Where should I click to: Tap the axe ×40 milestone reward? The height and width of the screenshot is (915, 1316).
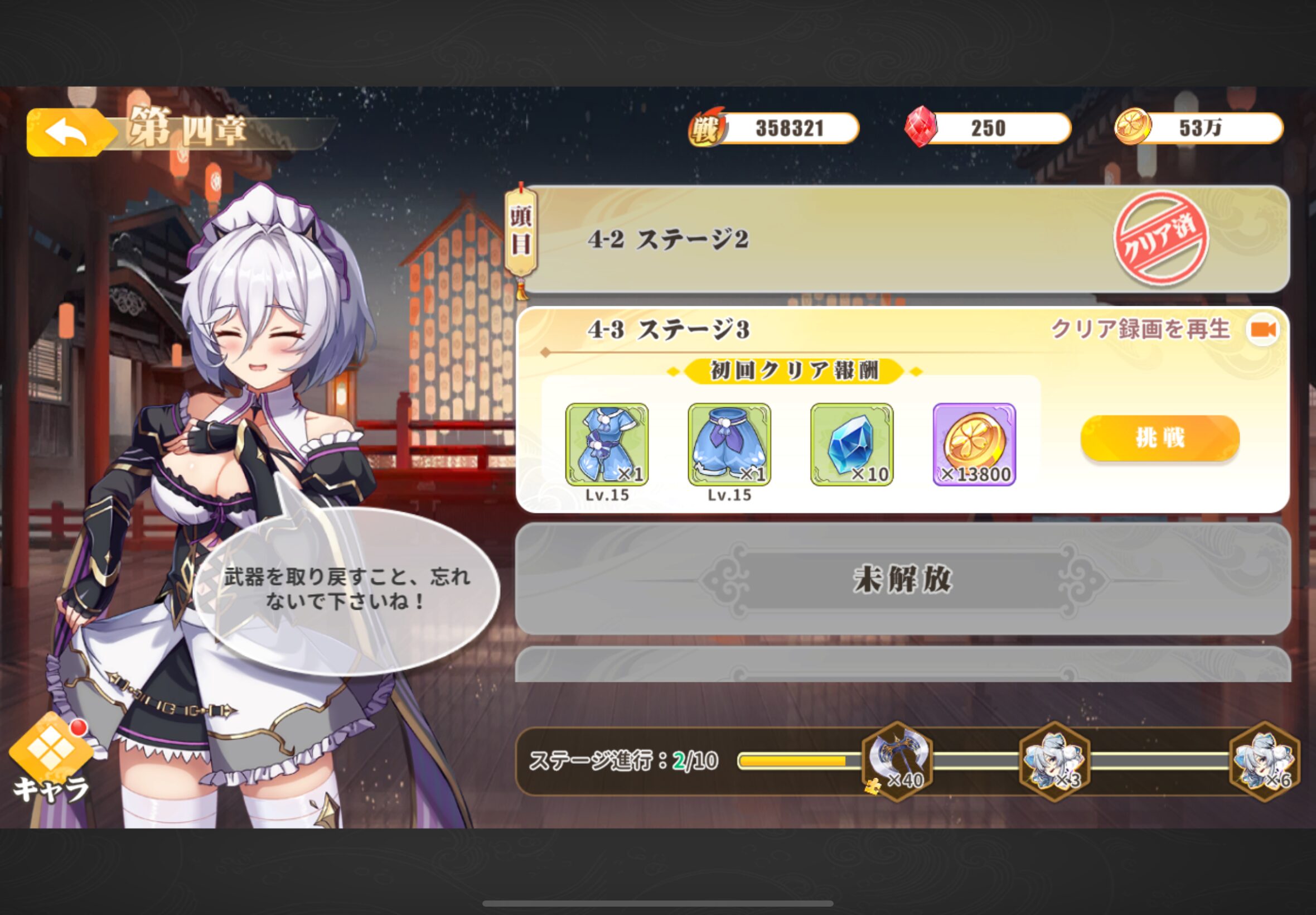pyautogui.click(x=897, y=761)
